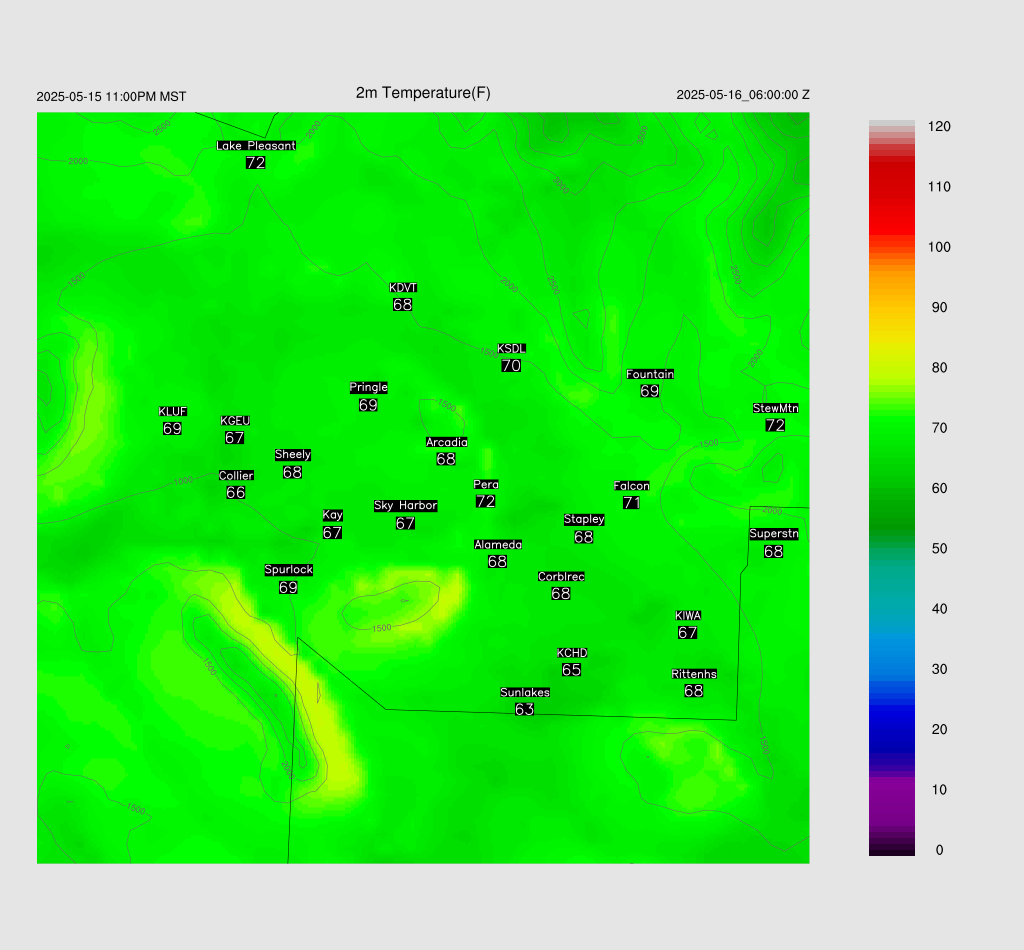Click the 70 tick on the color scale
This screenshot has height=950, width=1024.
pyautogui.click(x=939, y=428)
